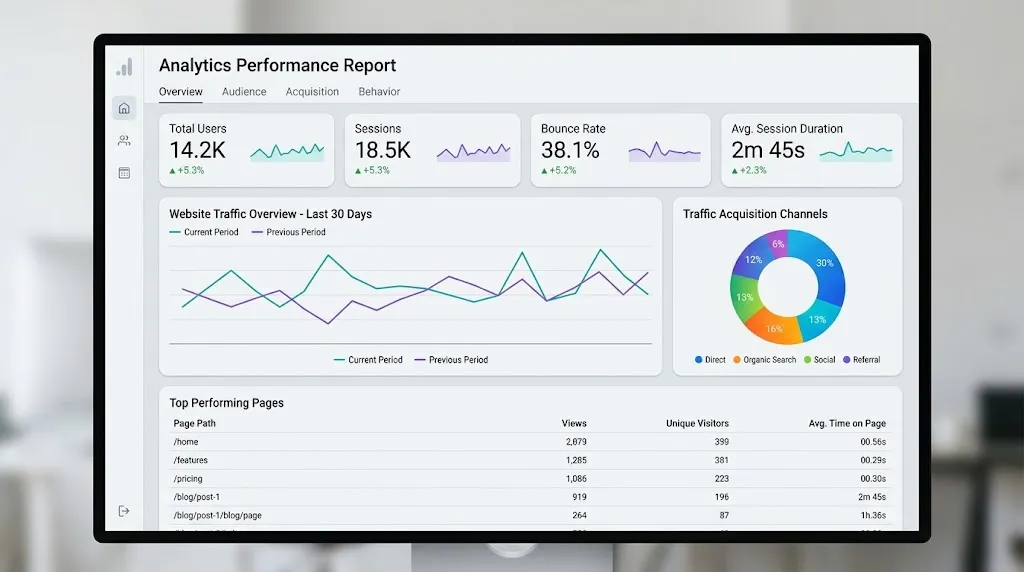
Task: Click the 2,079 views cell
Action: 576,442
